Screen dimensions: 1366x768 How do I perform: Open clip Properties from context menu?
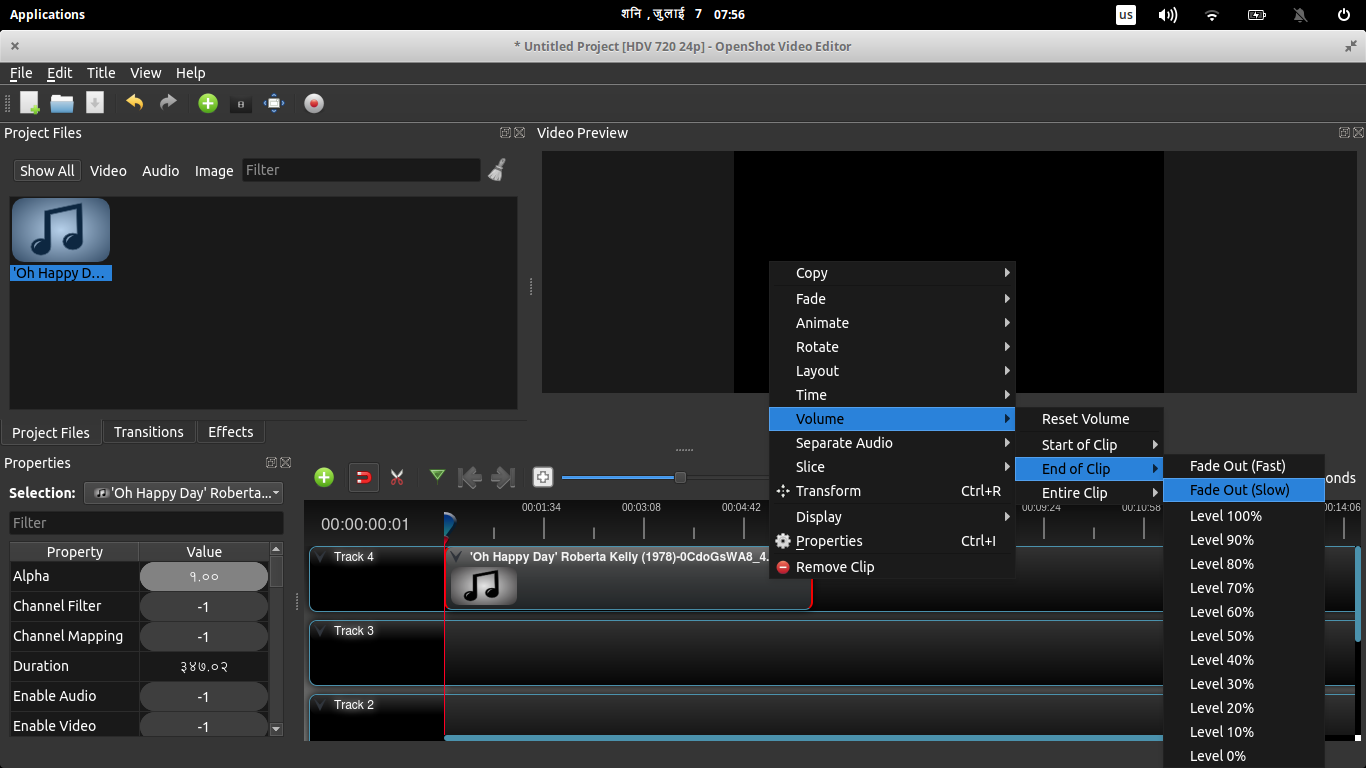(x=892, y=541)
